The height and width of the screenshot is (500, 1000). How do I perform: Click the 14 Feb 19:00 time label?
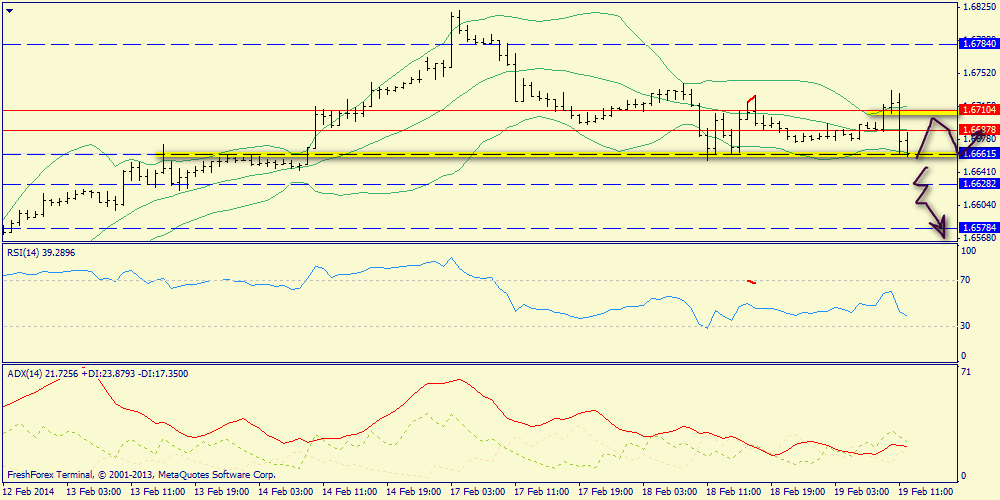(412, 492)
